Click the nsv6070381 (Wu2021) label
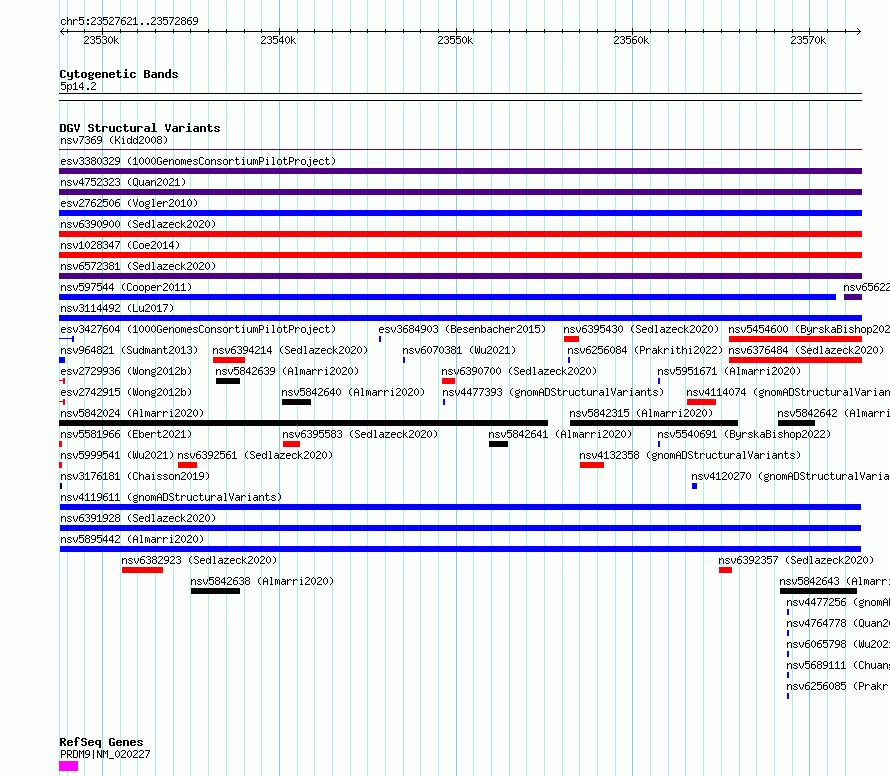The image size is (890, 776). click(459, 350)
